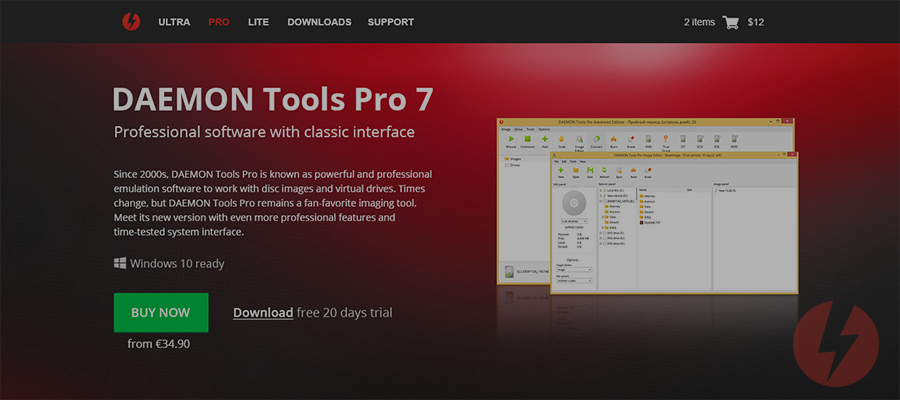Select the virtual drive icon at bottom of main window
This screenshot has width=900, height=400.
[x=509, y=272]
